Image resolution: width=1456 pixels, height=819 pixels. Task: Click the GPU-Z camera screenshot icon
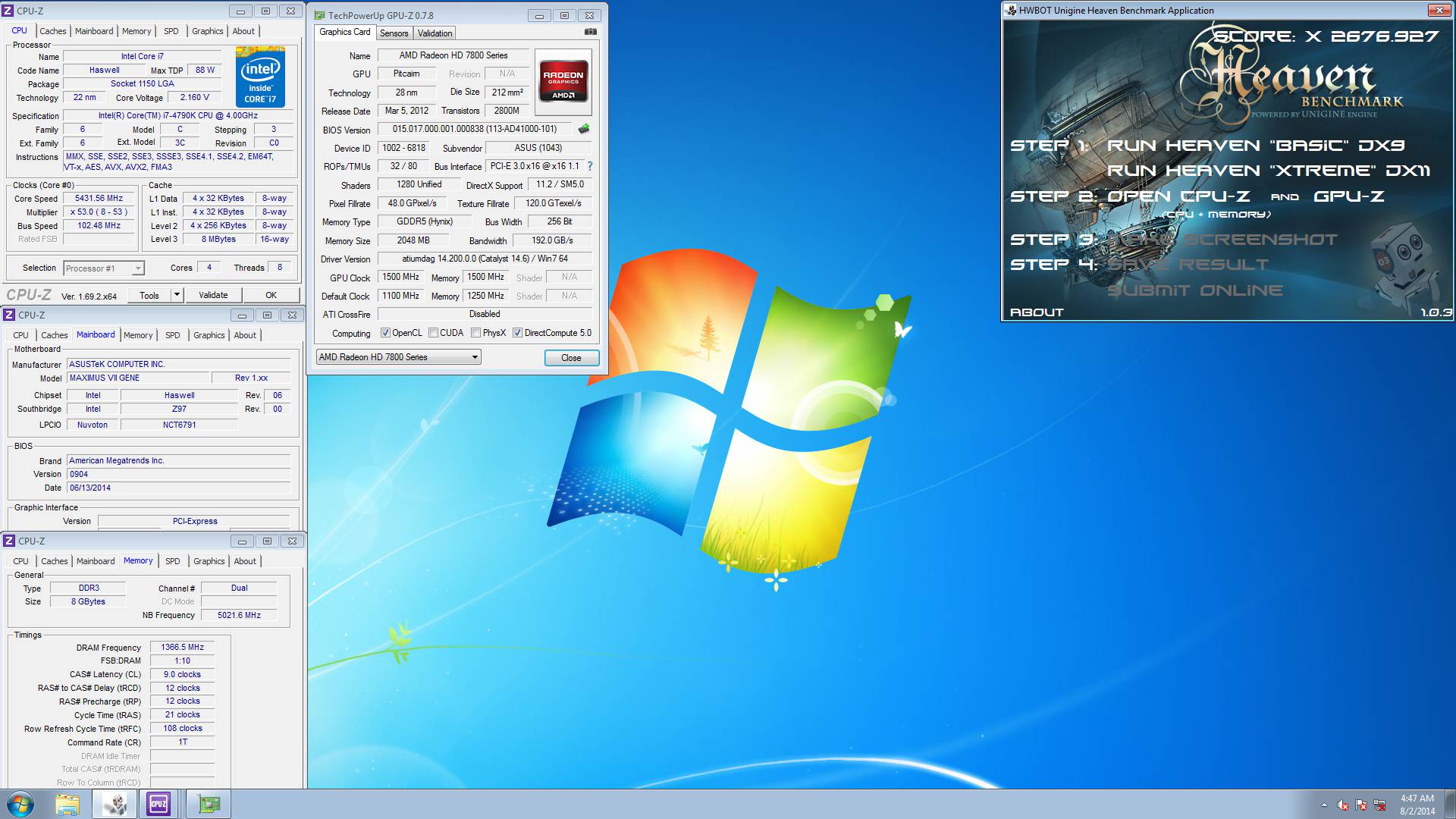click(591, 32)
